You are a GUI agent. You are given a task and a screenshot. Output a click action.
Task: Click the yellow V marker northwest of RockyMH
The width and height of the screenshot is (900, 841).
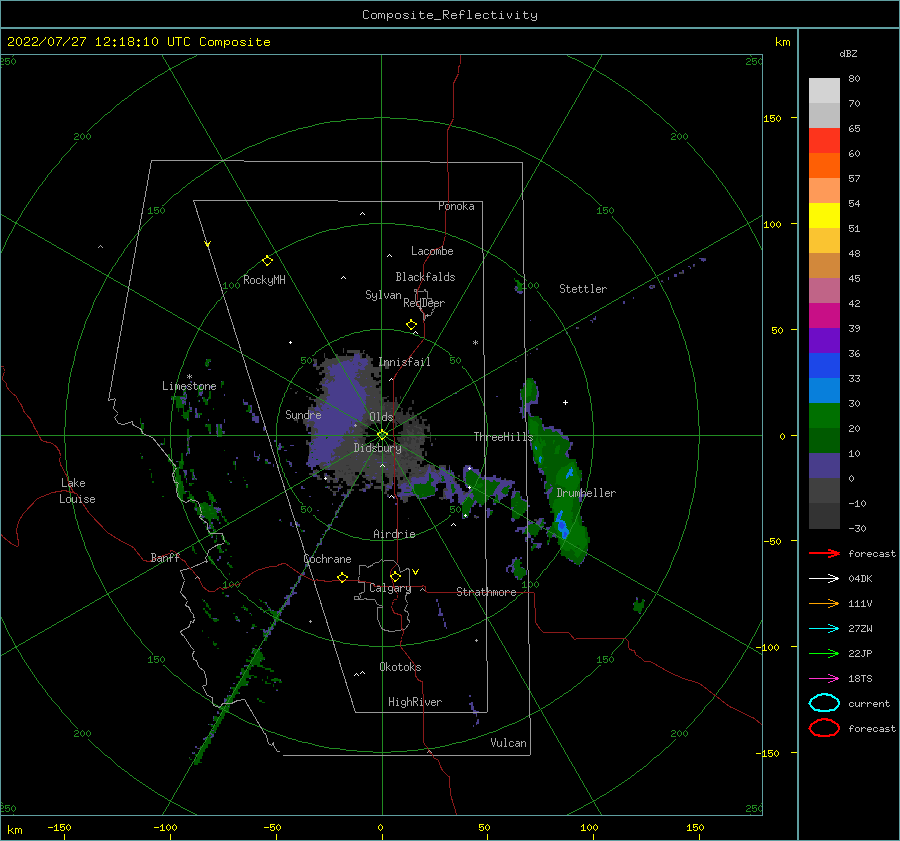208,244
